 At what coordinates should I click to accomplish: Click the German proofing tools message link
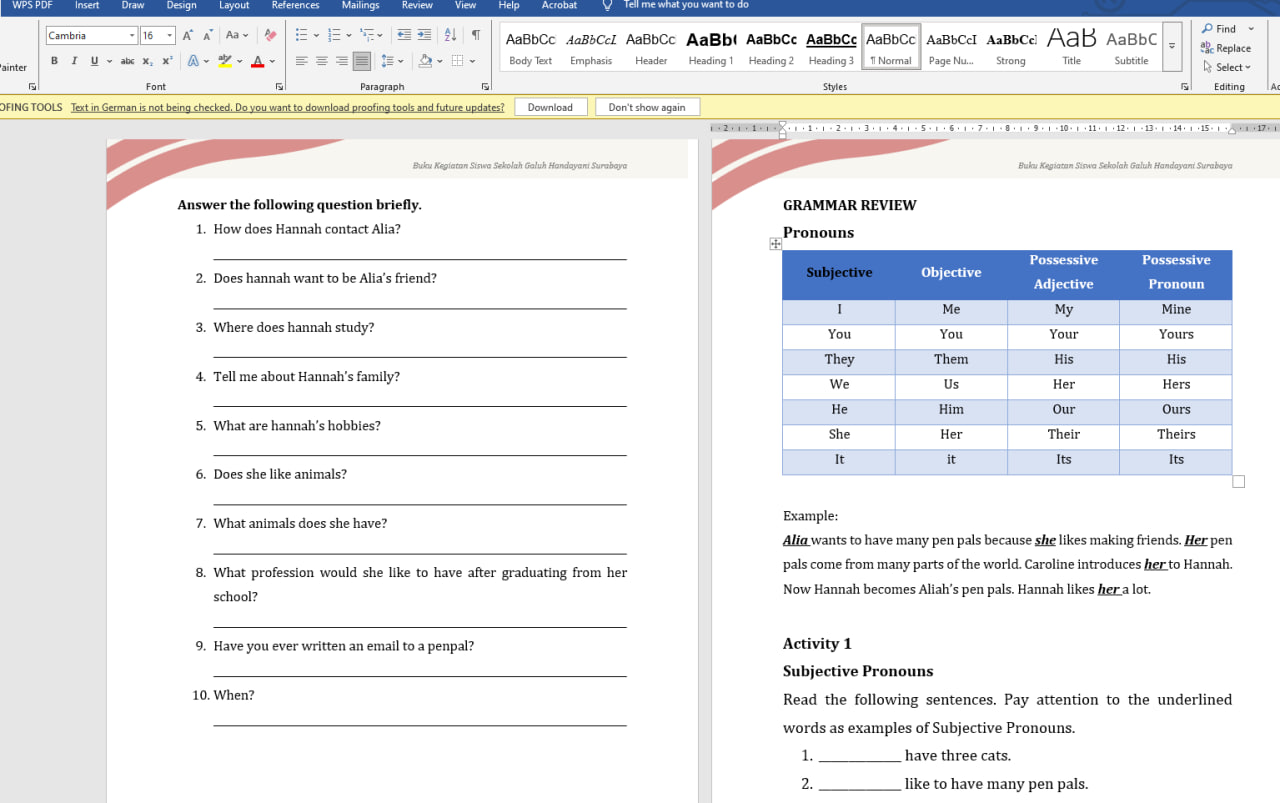pos(288,107)
